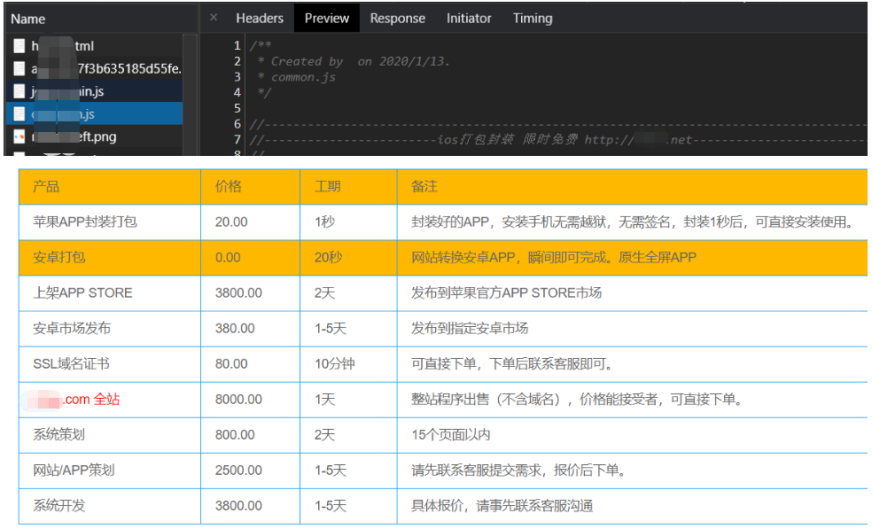Viewport: 873px width, 530px height.
Task: Click the file icon of 7f3b635185d55fe. request
Action: (x=19, y=68)
